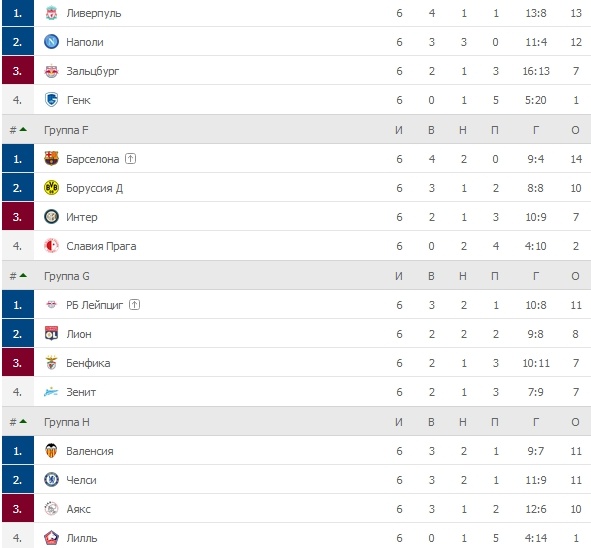591x548 pixels.
Task: Sort Группа G by the Г goals column
Action: pos(536,276)
